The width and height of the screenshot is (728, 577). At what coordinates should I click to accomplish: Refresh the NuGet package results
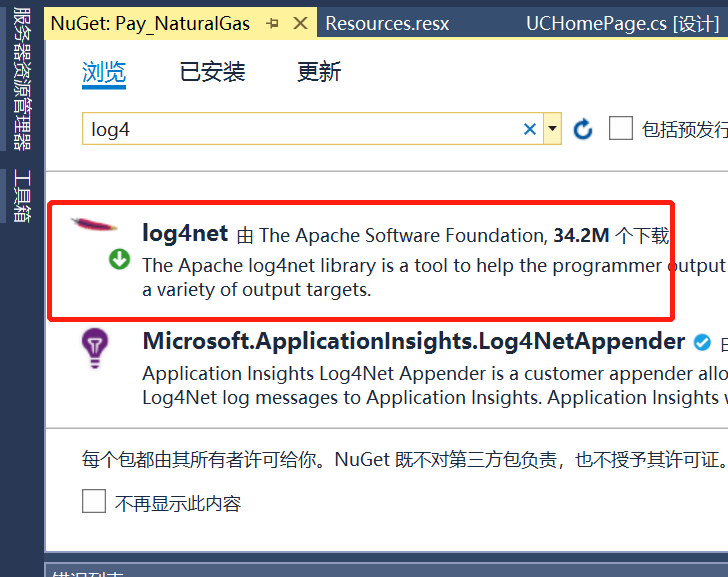[583, 129]
